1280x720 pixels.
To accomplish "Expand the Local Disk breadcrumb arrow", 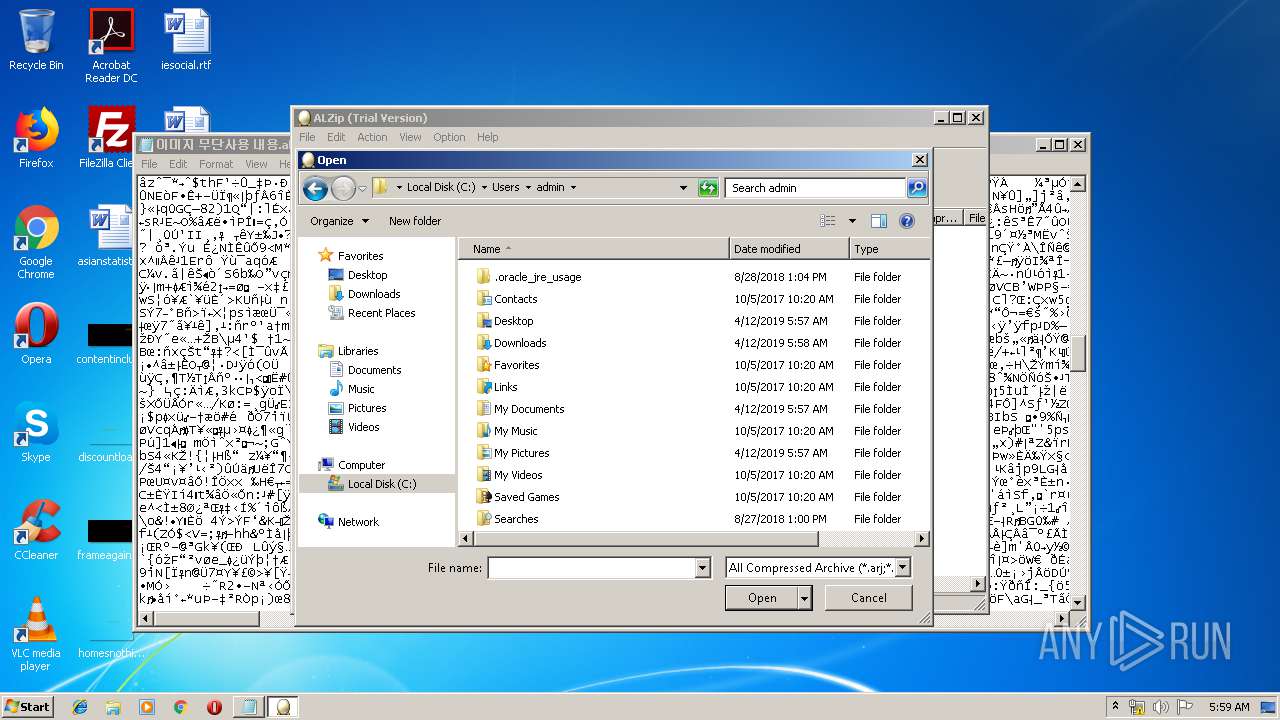I will [483, 188].
